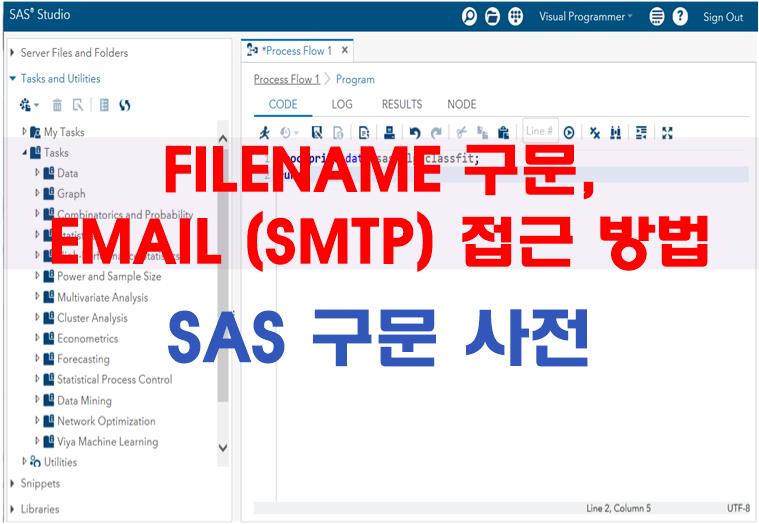This screenshot has height=524, width=759.
Task: Cut selected code with scissors icon
Action: coord(461,132)
